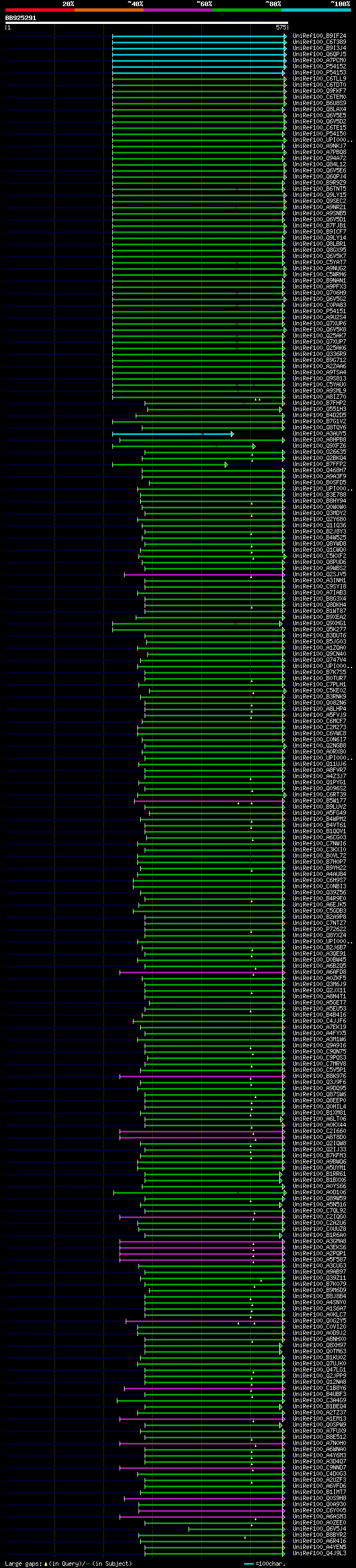Open hit UniRef100_A6AFD8

pyautogui.click(x=319, y=972)
